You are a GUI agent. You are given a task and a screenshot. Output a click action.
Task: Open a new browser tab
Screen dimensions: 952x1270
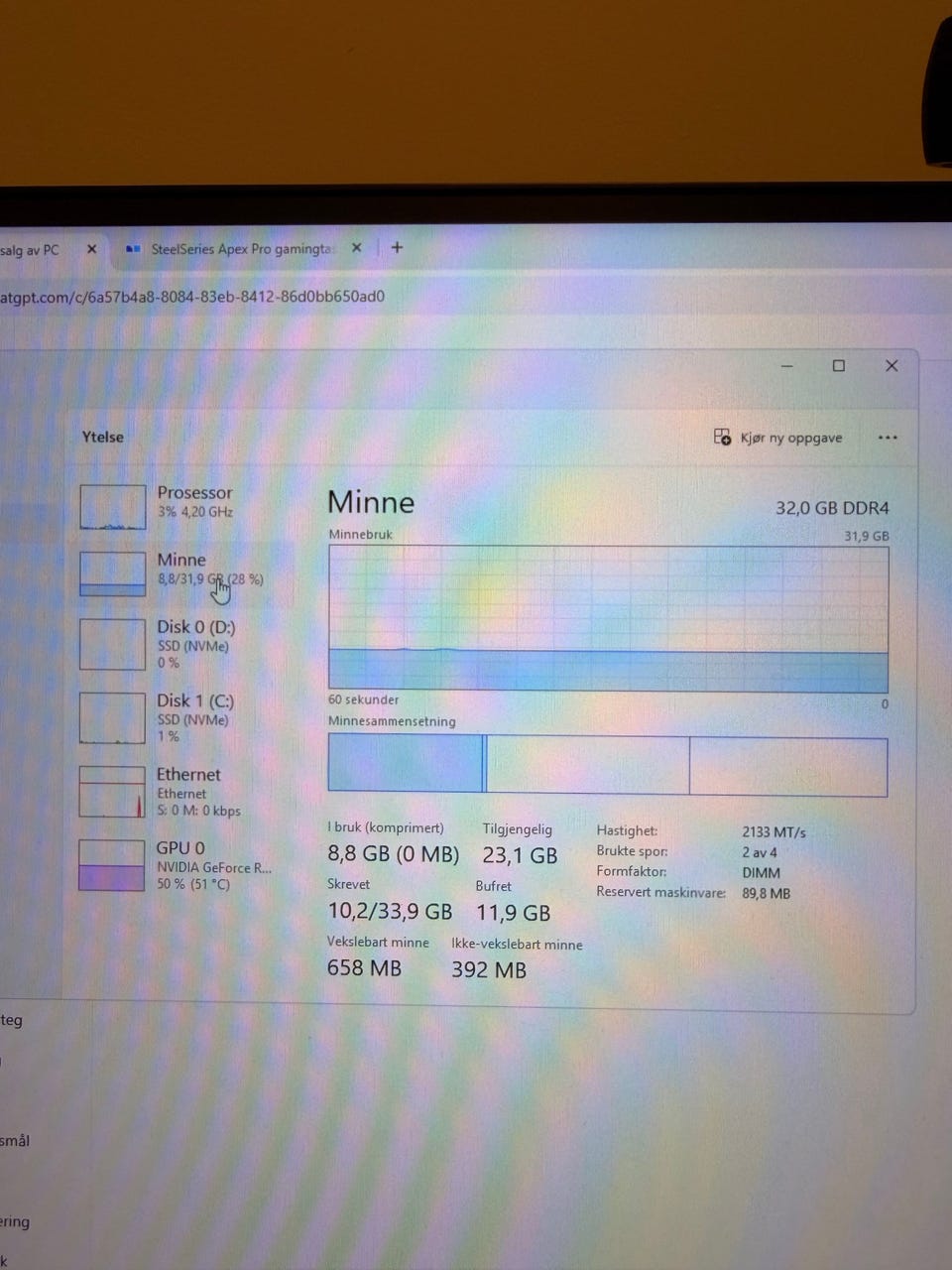(397, 247)
